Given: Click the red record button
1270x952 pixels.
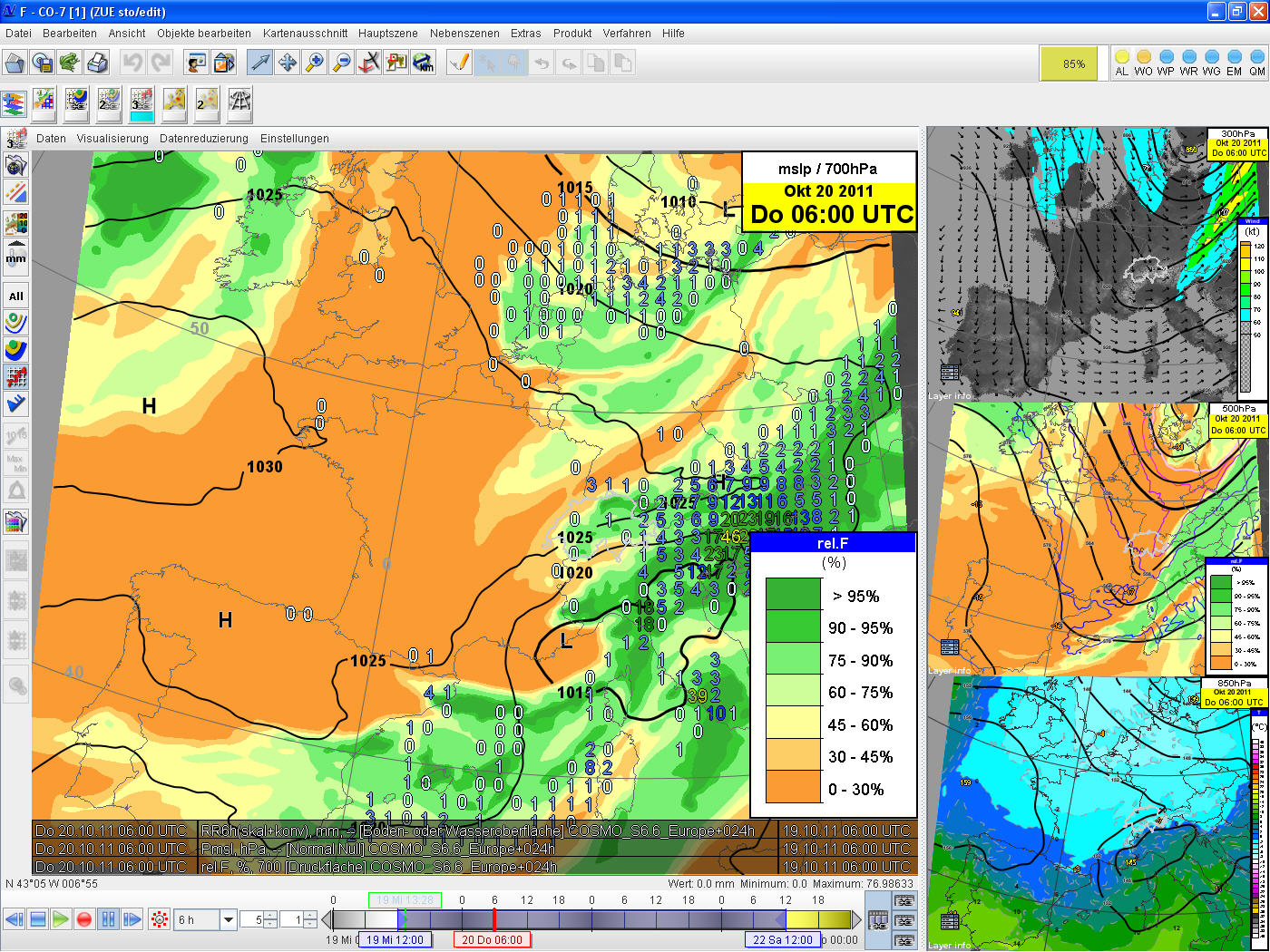Looking at the screenshot, I should [84, 919].
